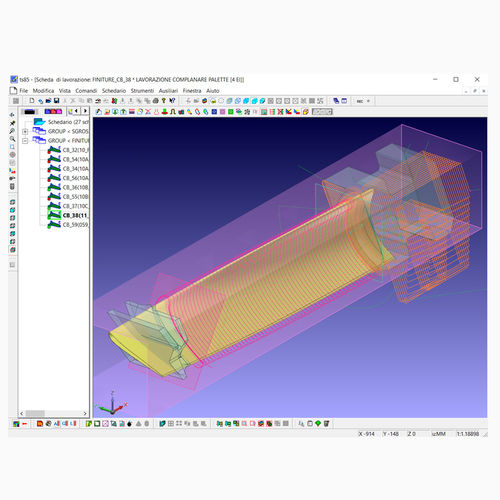Select the CB_37(10C operation row
The image size is (500, 500).
pyautogui.click(x=68, y=206)
